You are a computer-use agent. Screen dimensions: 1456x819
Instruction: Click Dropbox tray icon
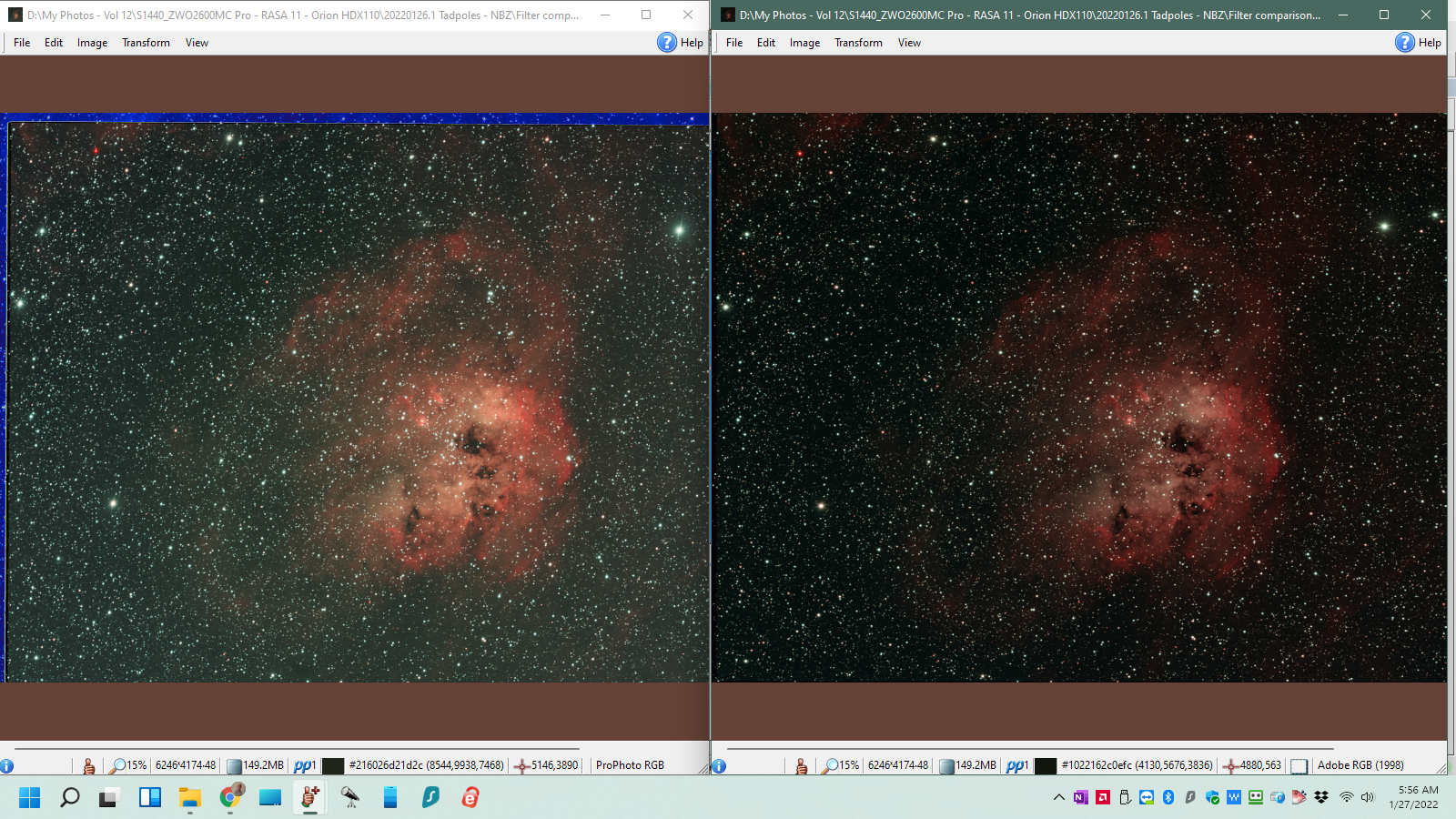(1321, 797)
